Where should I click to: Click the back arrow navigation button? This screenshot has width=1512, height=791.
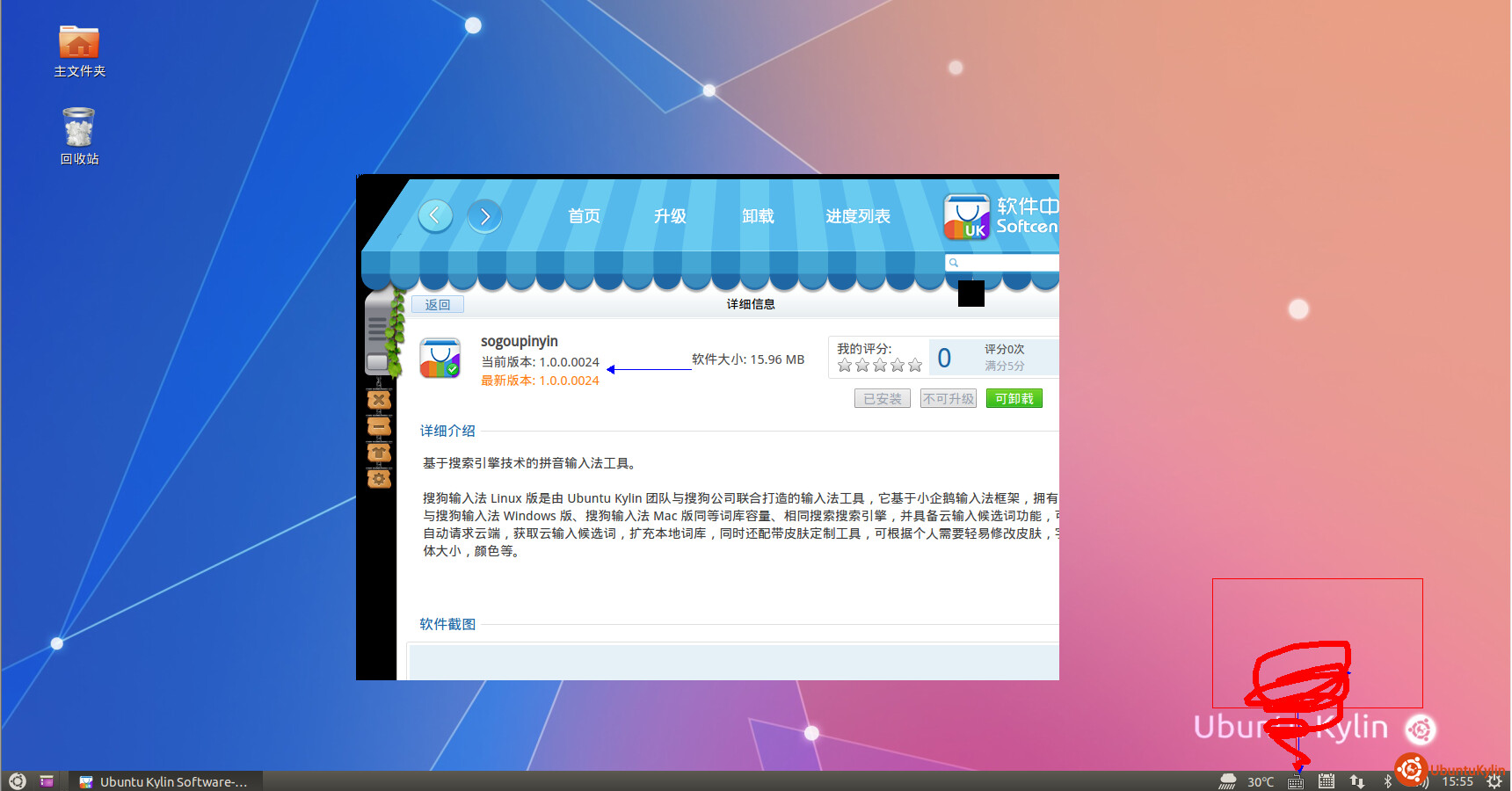click(435, 215)
